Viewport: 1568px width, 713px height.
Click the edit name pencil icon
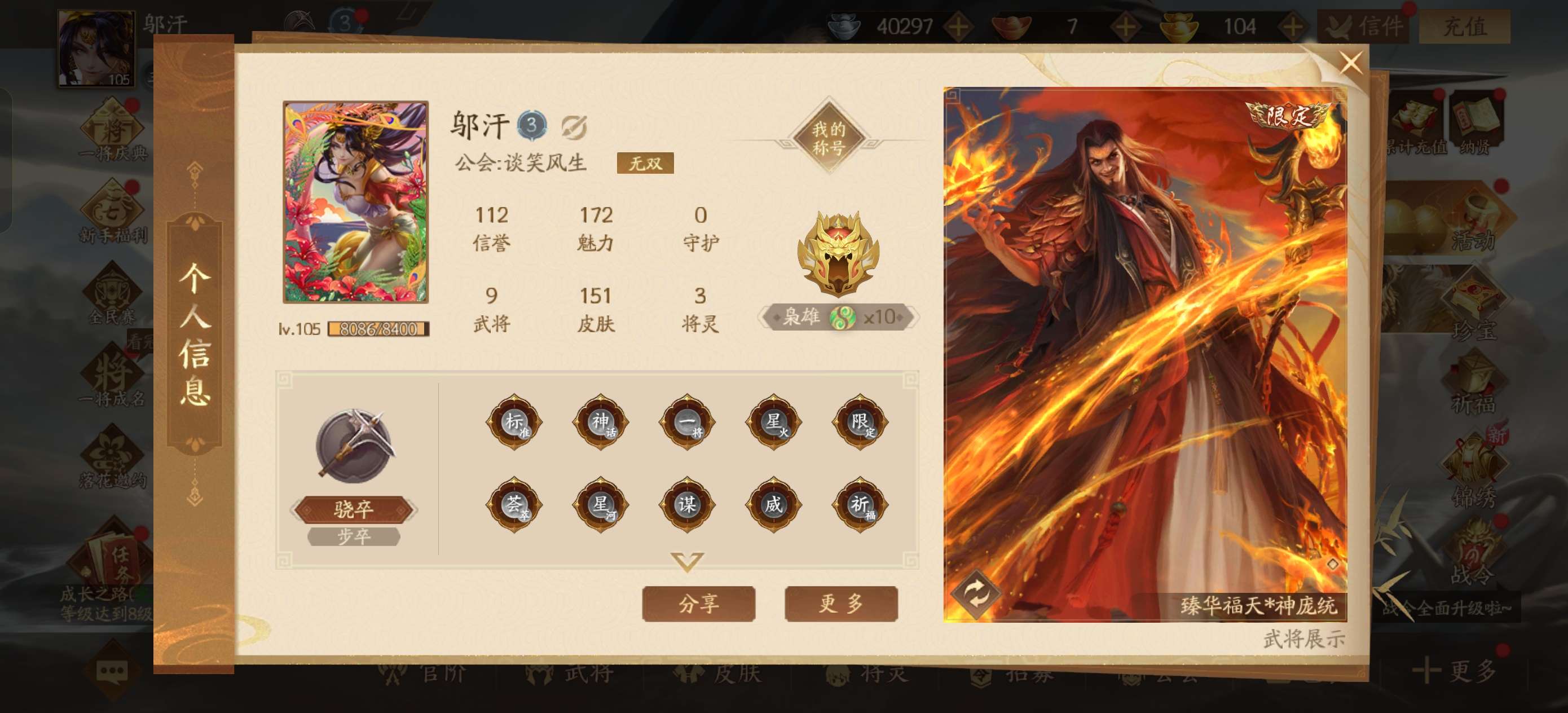click(x=574, y=127)
